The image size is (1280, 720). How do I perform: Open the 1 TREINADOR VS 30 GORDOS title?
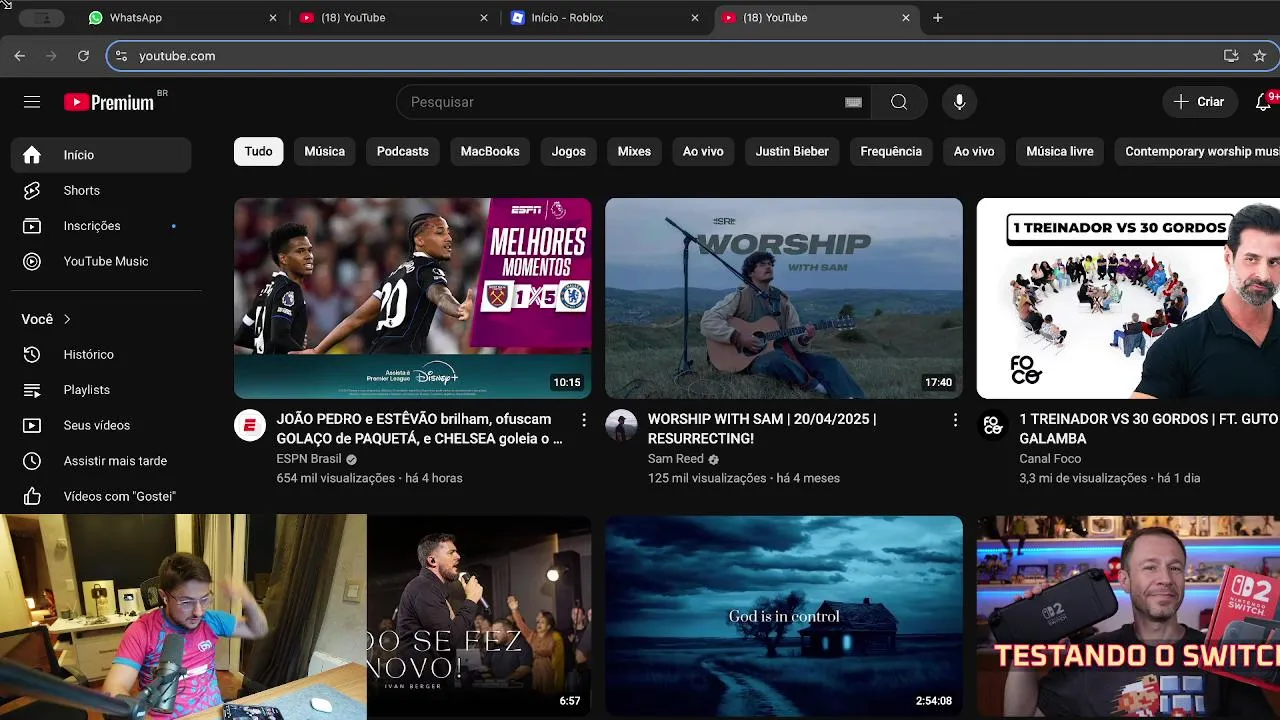pos(1149,429)
